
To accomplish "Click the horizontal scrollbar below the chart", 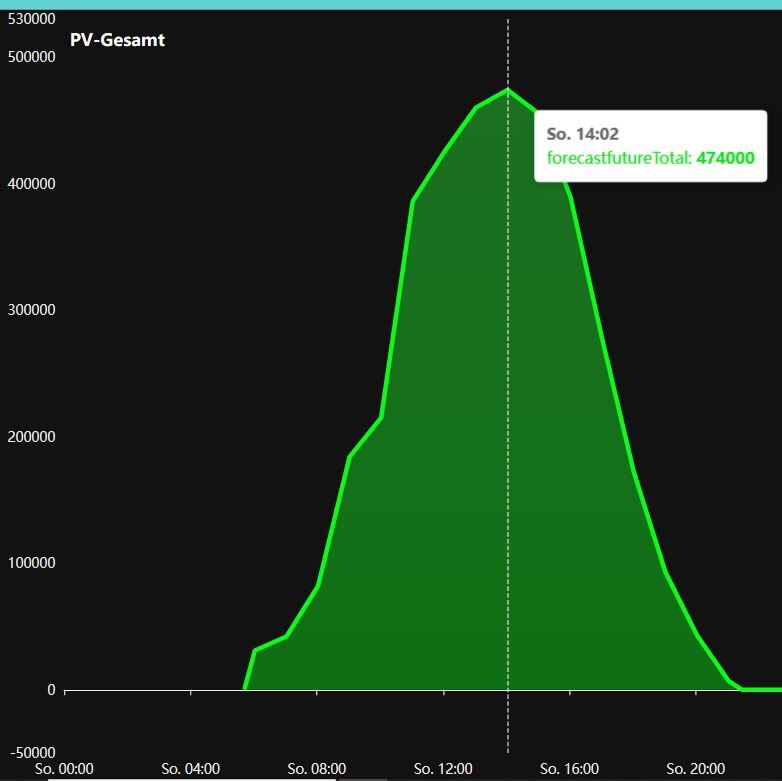I will pos(192,779).
